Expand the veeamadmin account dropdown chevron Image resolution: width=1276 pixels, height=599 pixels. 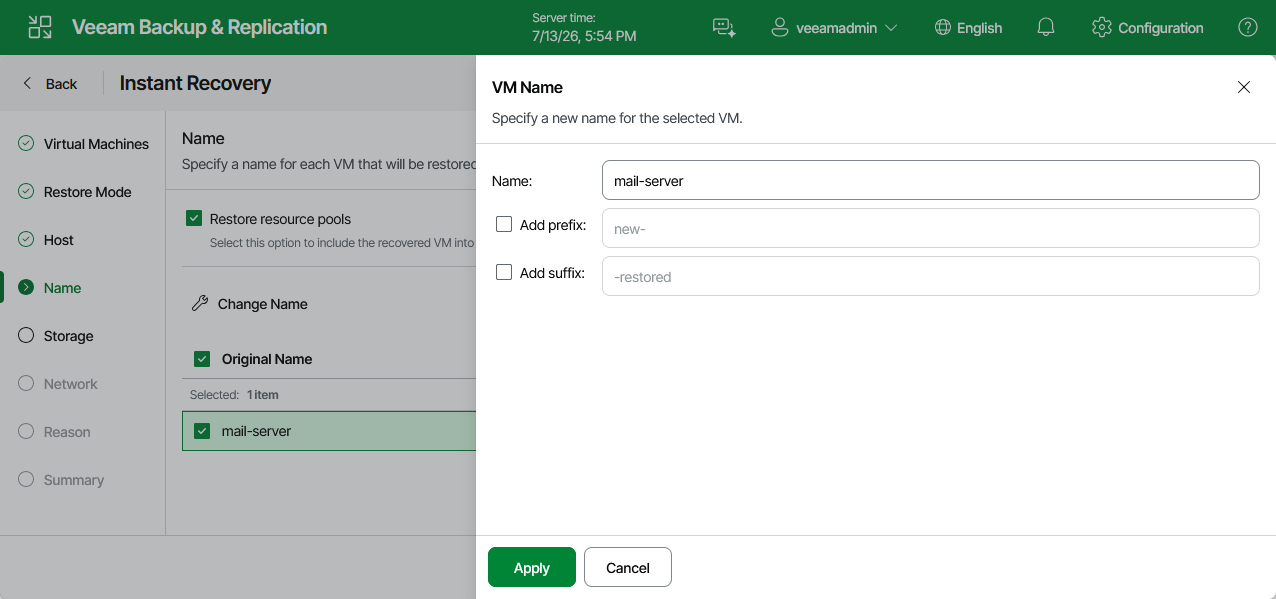pos(891,28)
